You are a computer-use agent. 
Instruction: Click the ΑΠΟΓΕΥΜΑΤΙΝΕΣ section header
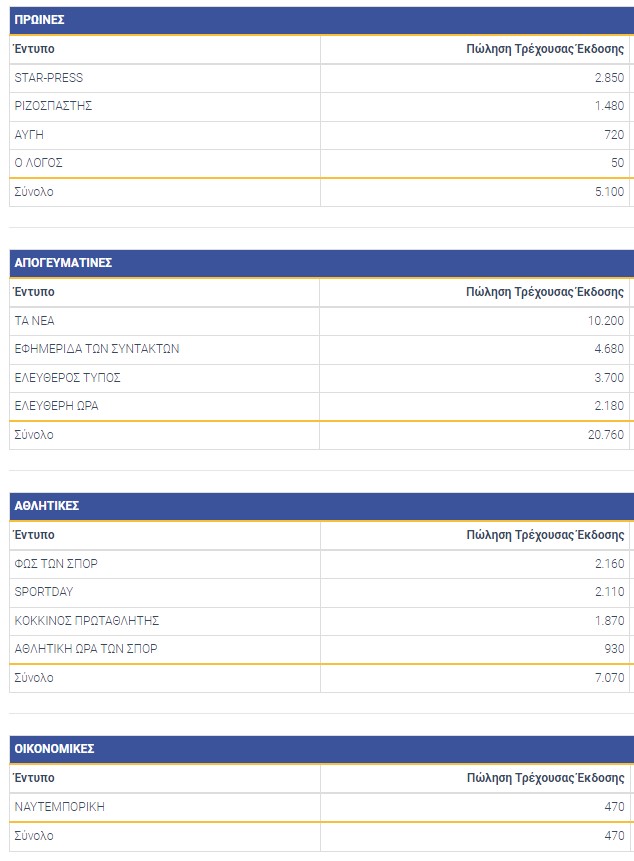point(63,263)
